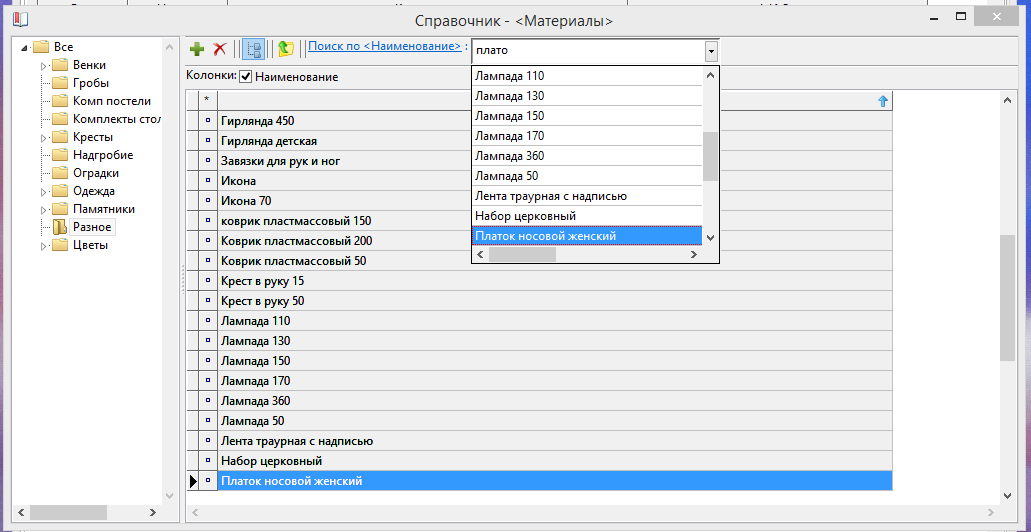1031x532 pixels.
Task: Select Лампада 150 in the dropdown list
Action: pos(587,116)
